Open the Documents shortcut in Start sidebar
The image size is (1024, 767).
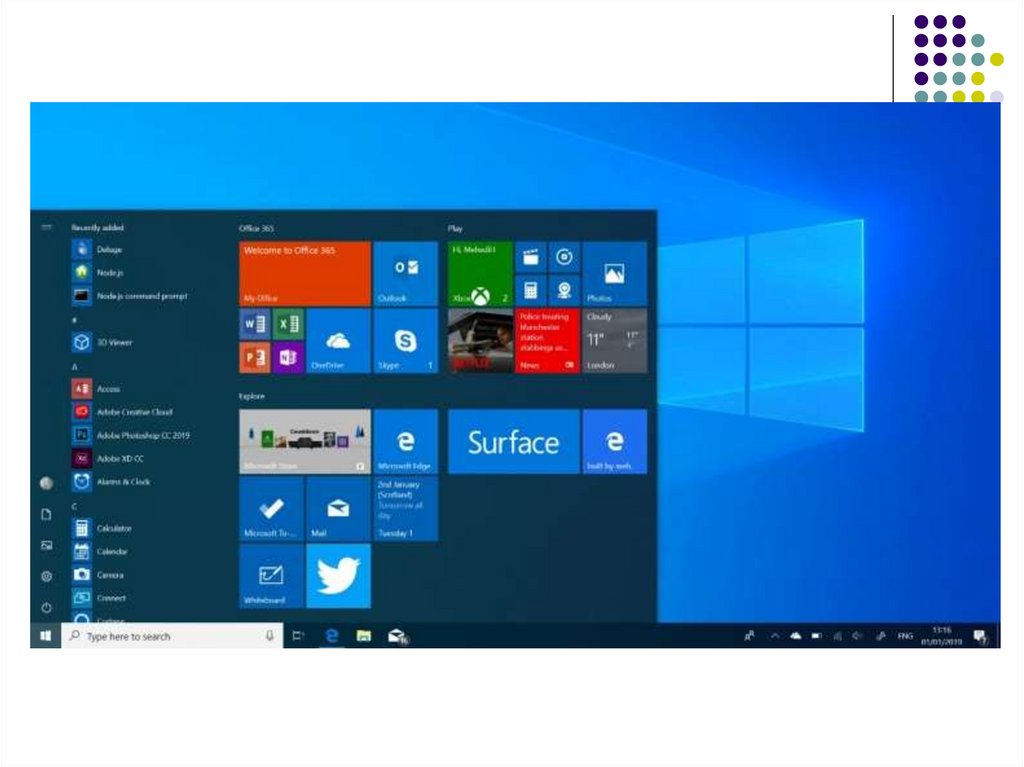pos(46,515)
